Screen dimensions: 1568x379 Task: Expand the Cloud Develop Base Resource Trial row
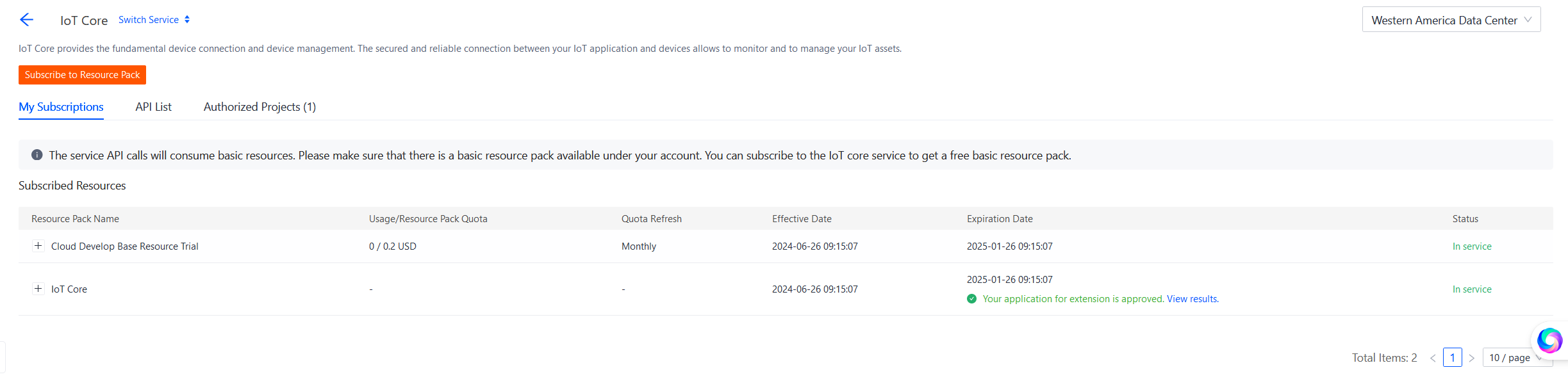pyautogui.click(x=38, y=246)
